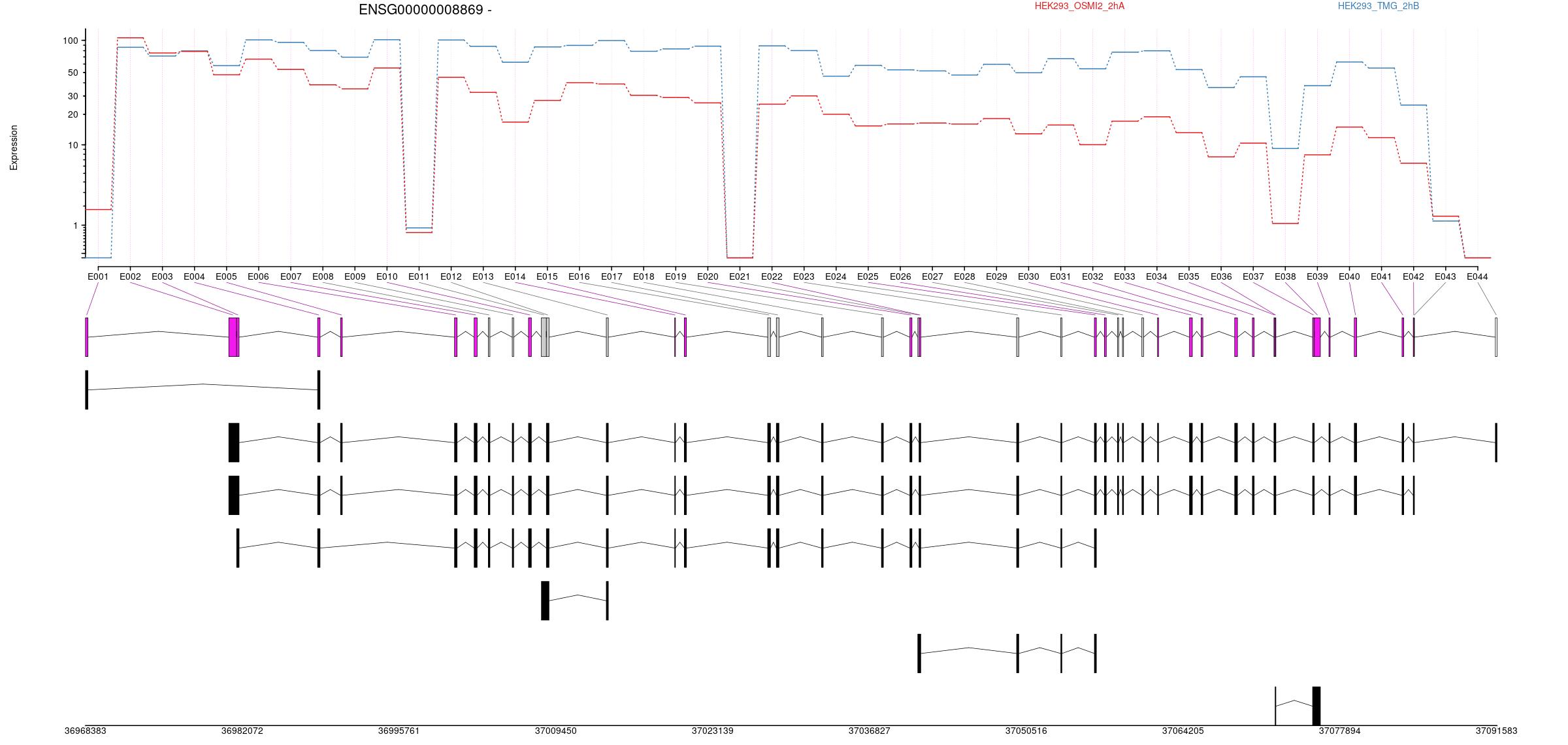This screenshot has height=745, width=1568.
Task: Click exon label E019
Action: pos(676,276)
